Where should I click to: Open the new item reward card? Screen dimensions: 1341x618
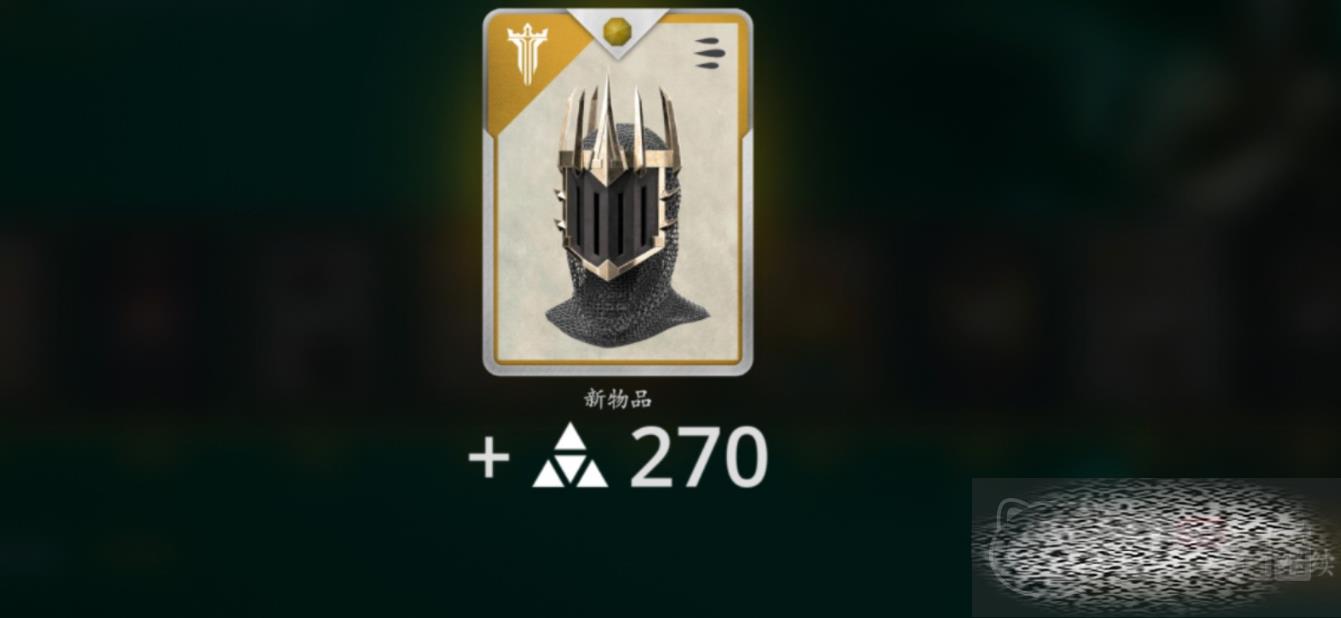point(618,192)
